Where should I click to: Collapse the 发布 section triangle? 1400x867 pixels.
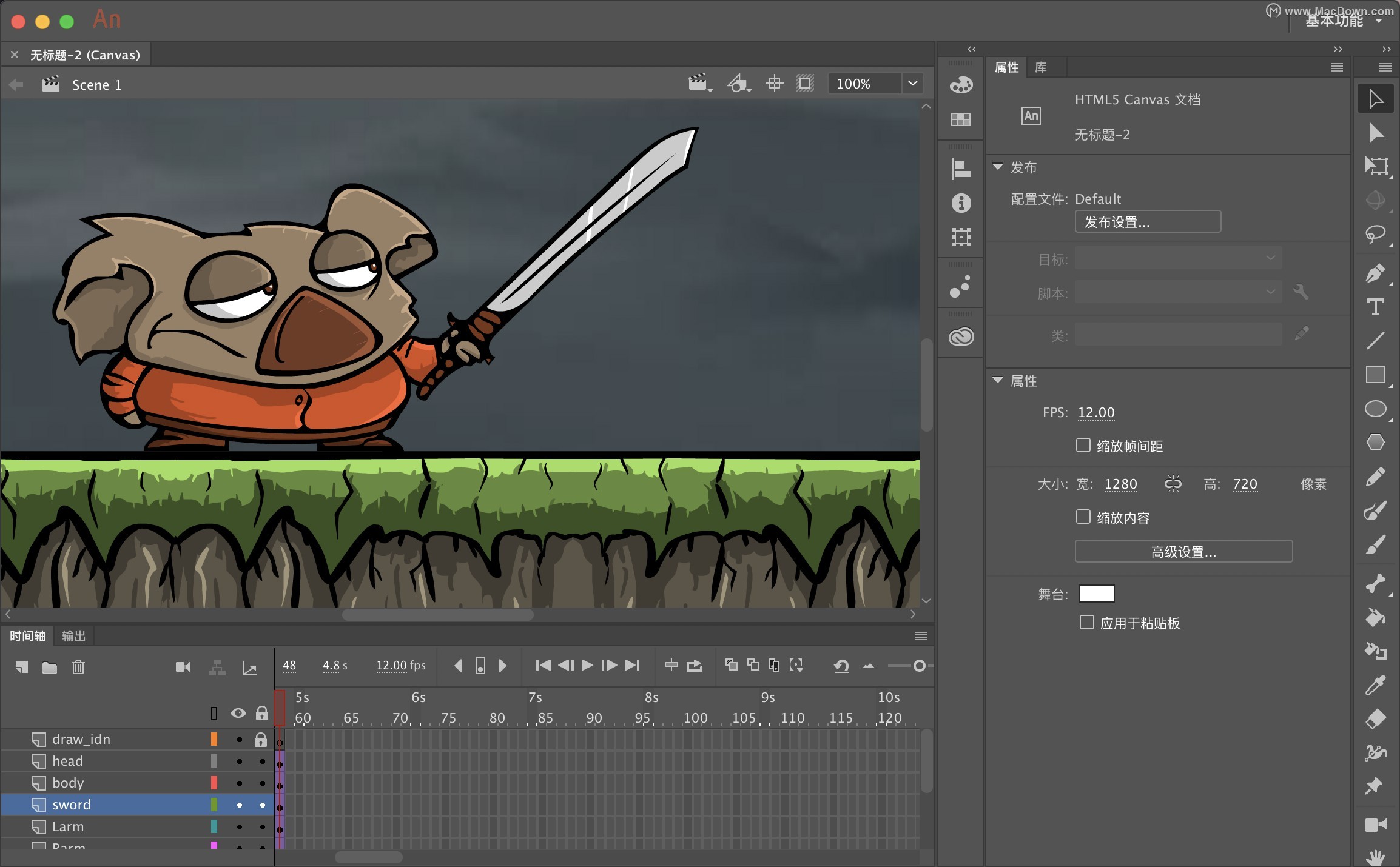pos(998,167)
